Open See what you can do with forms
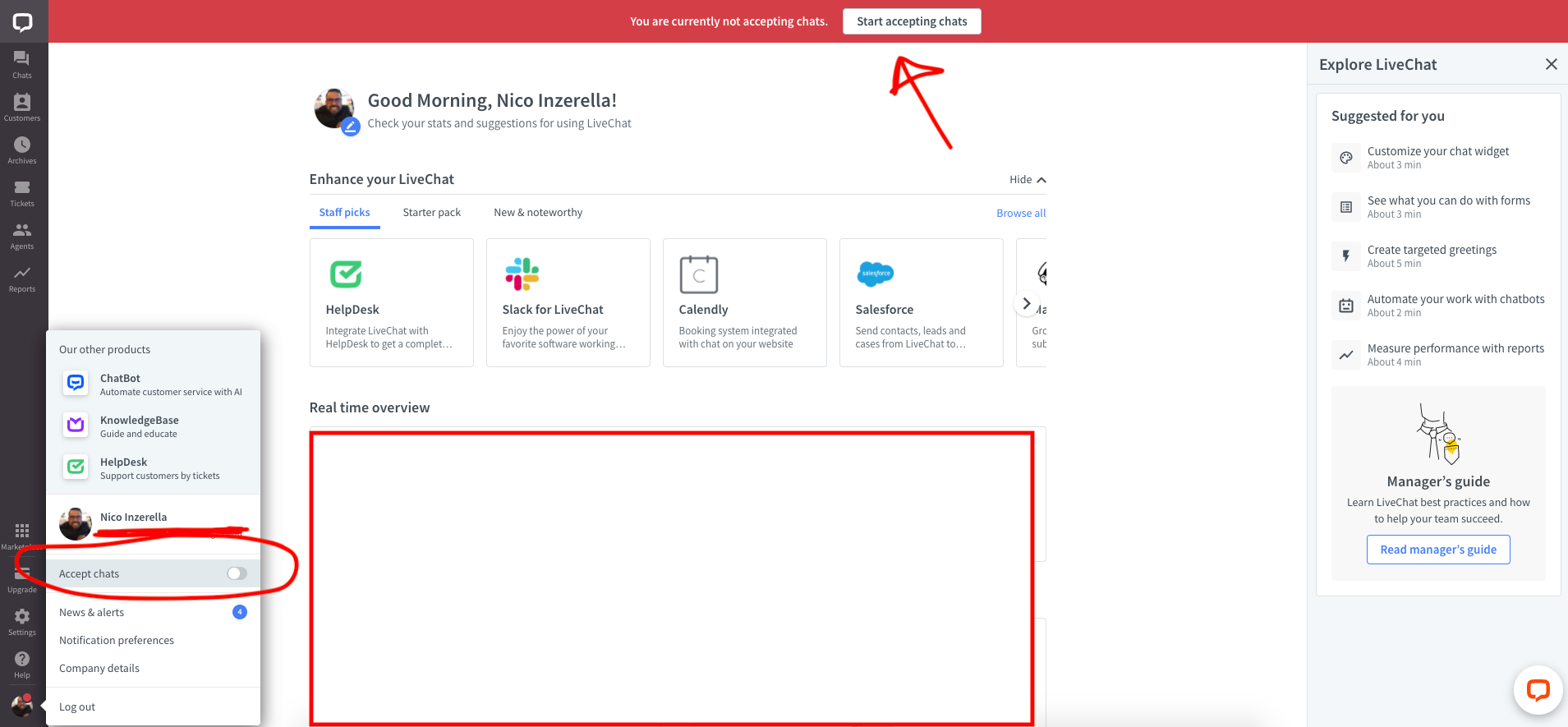1568x727 pixels. point(1438,207)
